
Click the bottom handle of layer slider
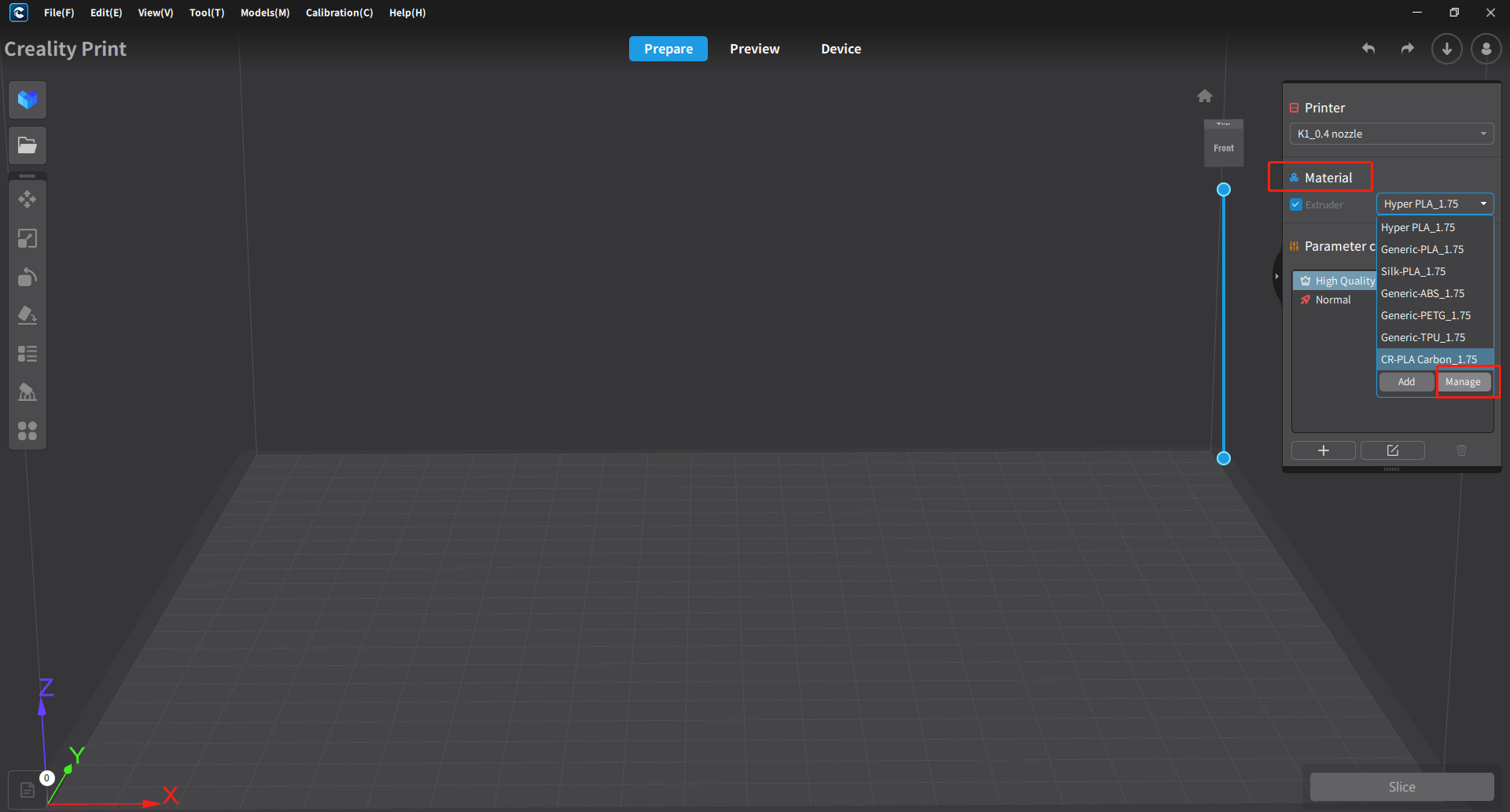(x=1224, y=458)
